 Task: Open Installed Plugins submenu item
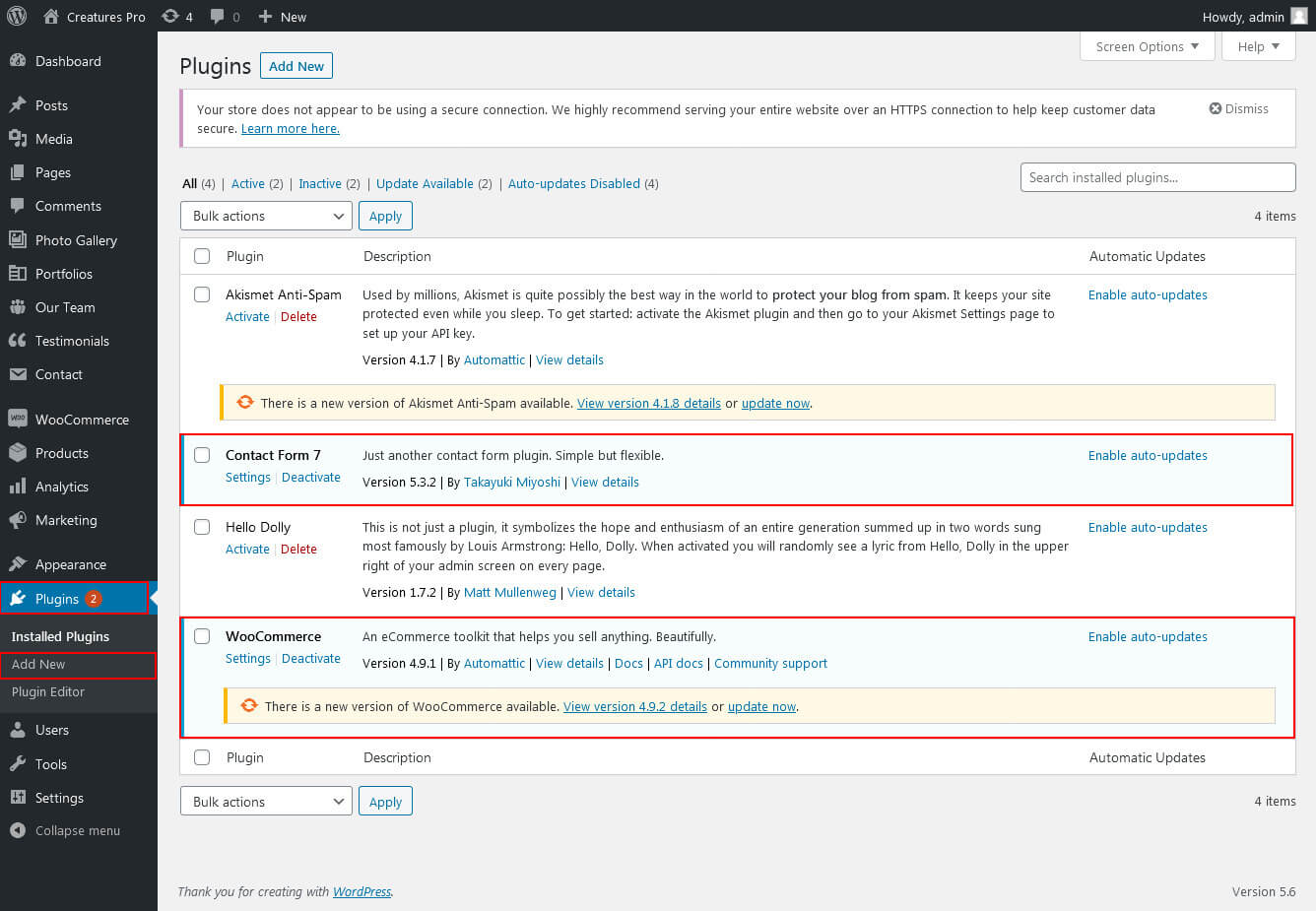coord(60,636)
